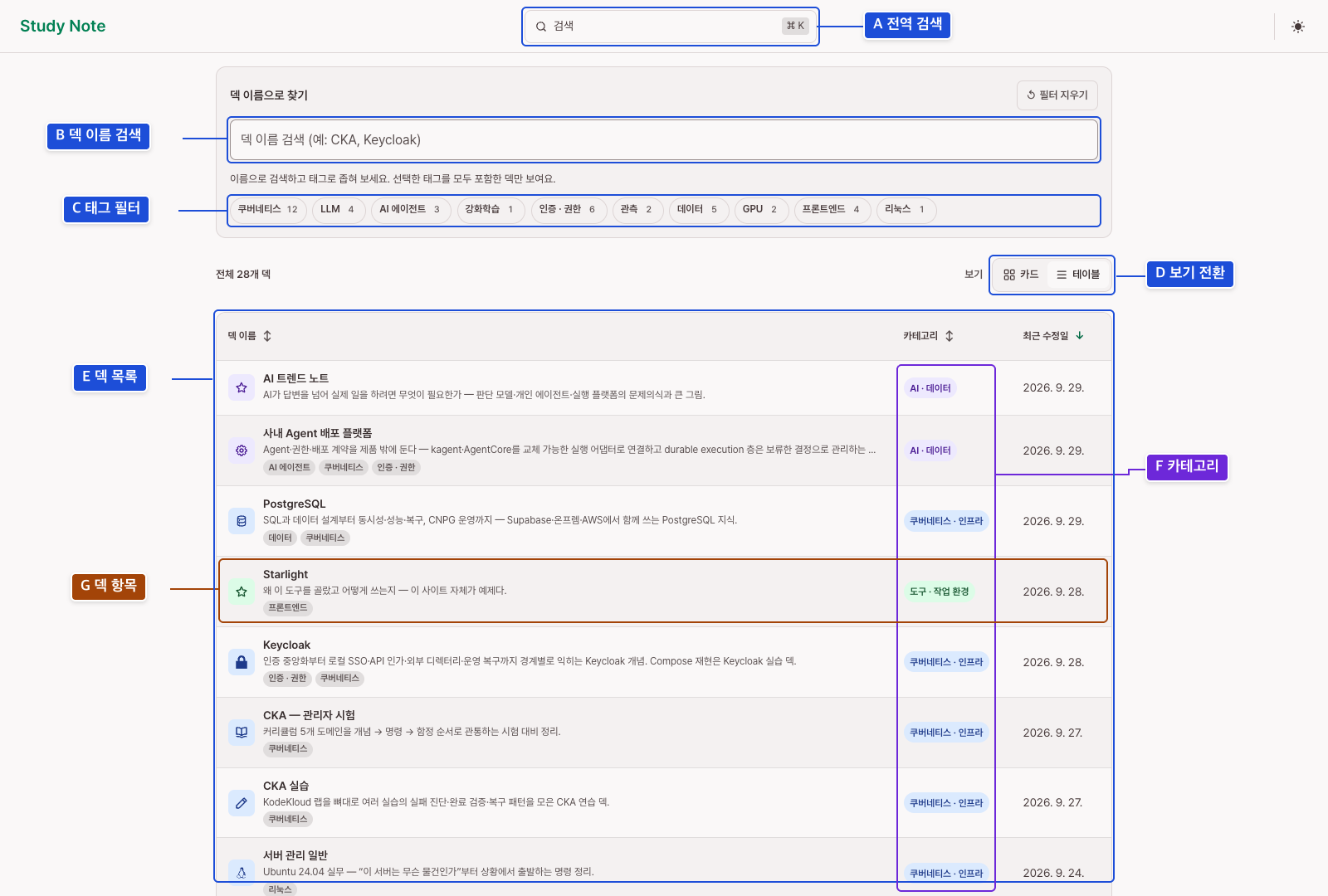Click the 덱 이름 검색 input field
This screenshot has width=1328, height=896.
pos(664,140)
